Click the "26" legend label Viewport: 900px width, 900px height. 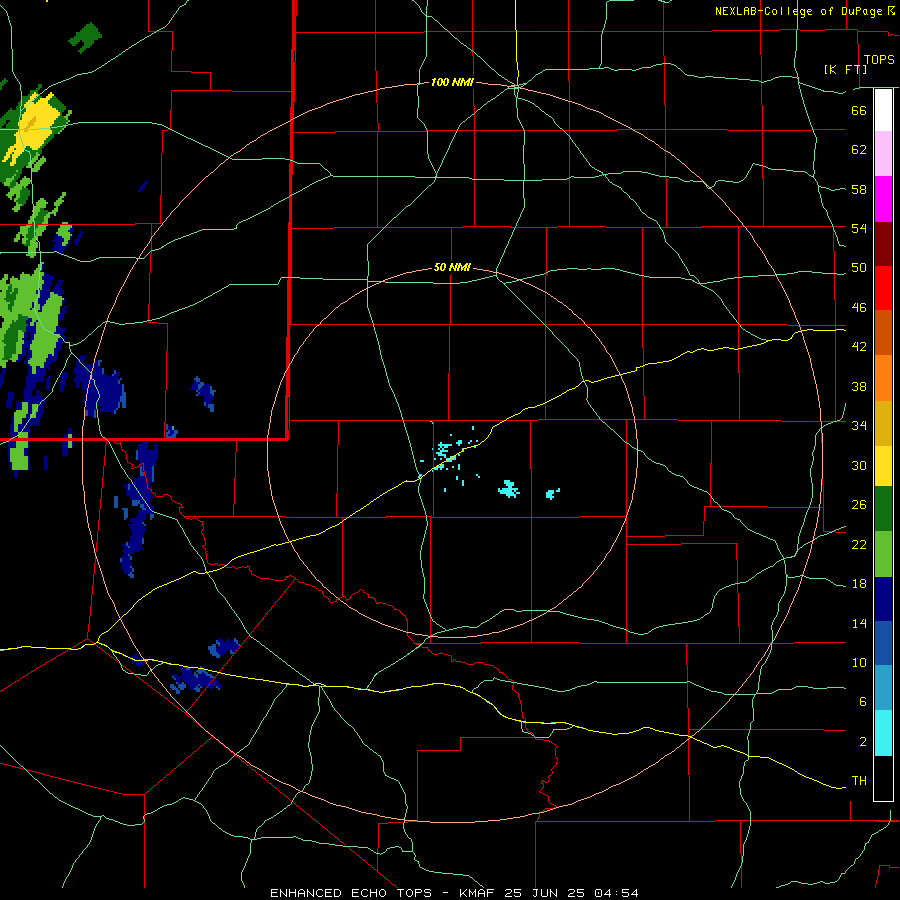(x=859, y=505)
